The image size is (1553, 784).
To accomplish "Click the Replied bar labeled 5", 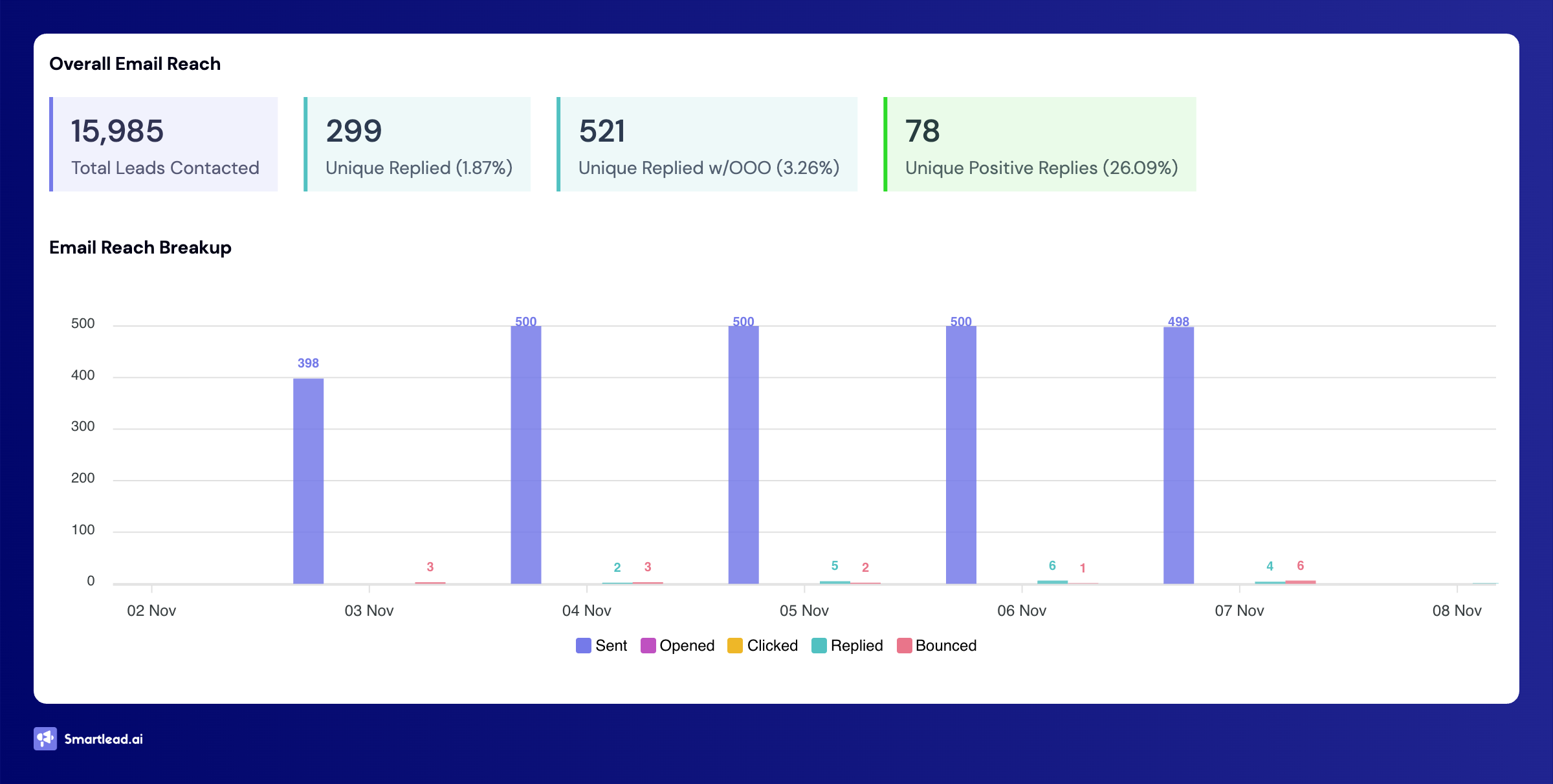I will [835, 582].
